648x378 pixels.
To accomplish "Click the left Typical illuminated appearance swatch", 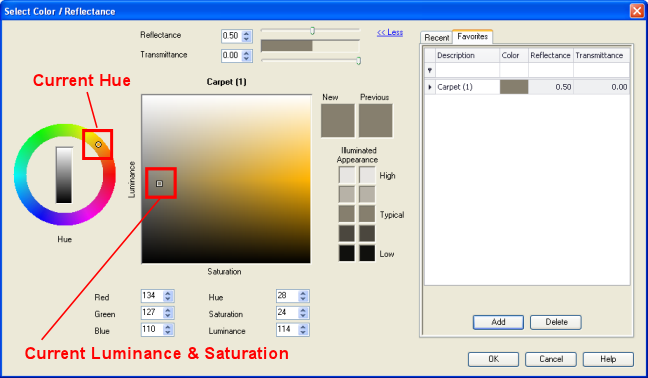I will [347, 214].
